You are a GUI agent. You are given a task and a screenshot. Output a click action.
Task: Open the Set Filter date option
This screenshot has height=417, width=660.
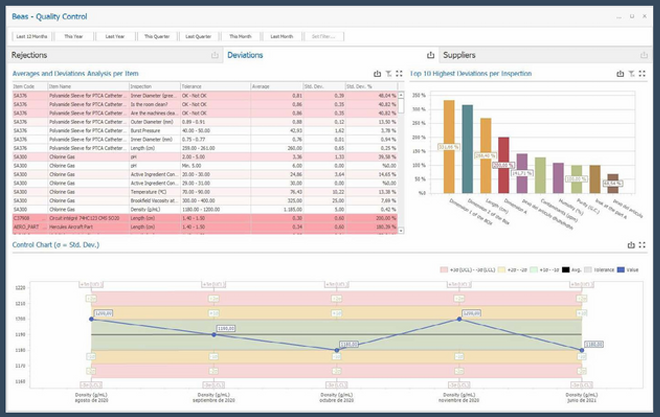[x=323, y=35]
